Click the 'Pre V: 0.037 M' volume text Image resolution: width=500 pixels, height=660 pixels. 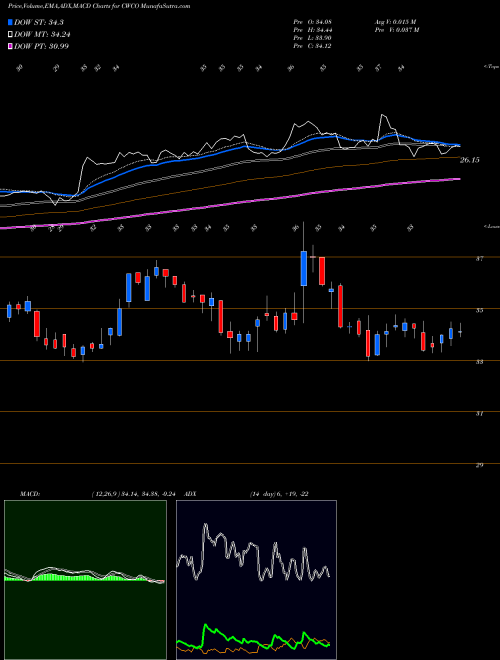pos(396,30)
